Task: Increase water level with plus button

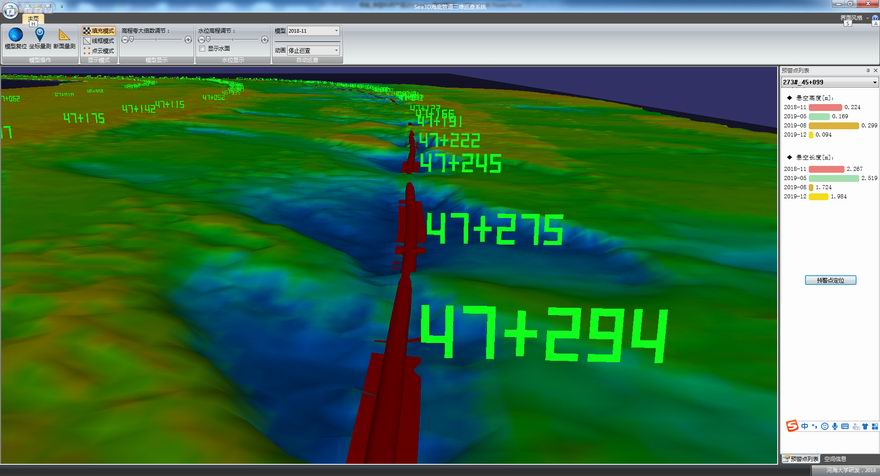Action: coord(264,40)
